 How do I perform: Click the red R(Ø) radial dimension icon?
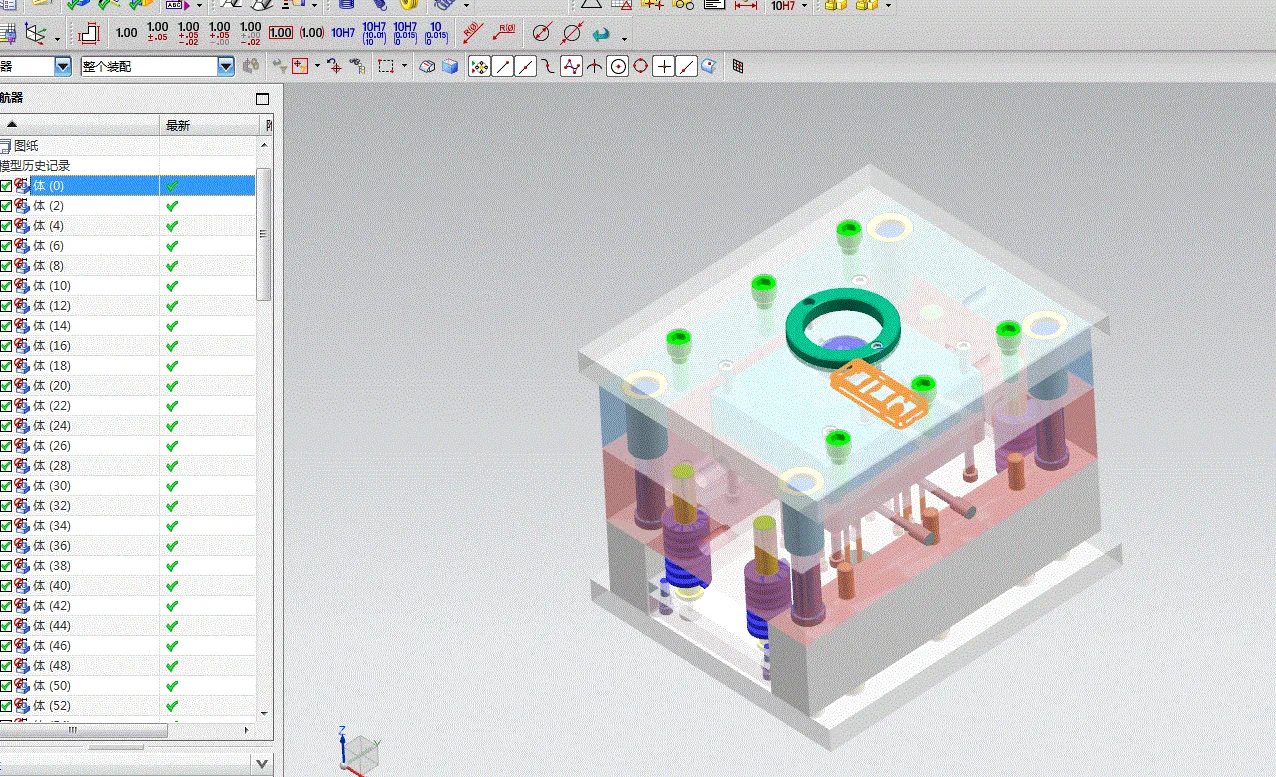click(470, 32)
